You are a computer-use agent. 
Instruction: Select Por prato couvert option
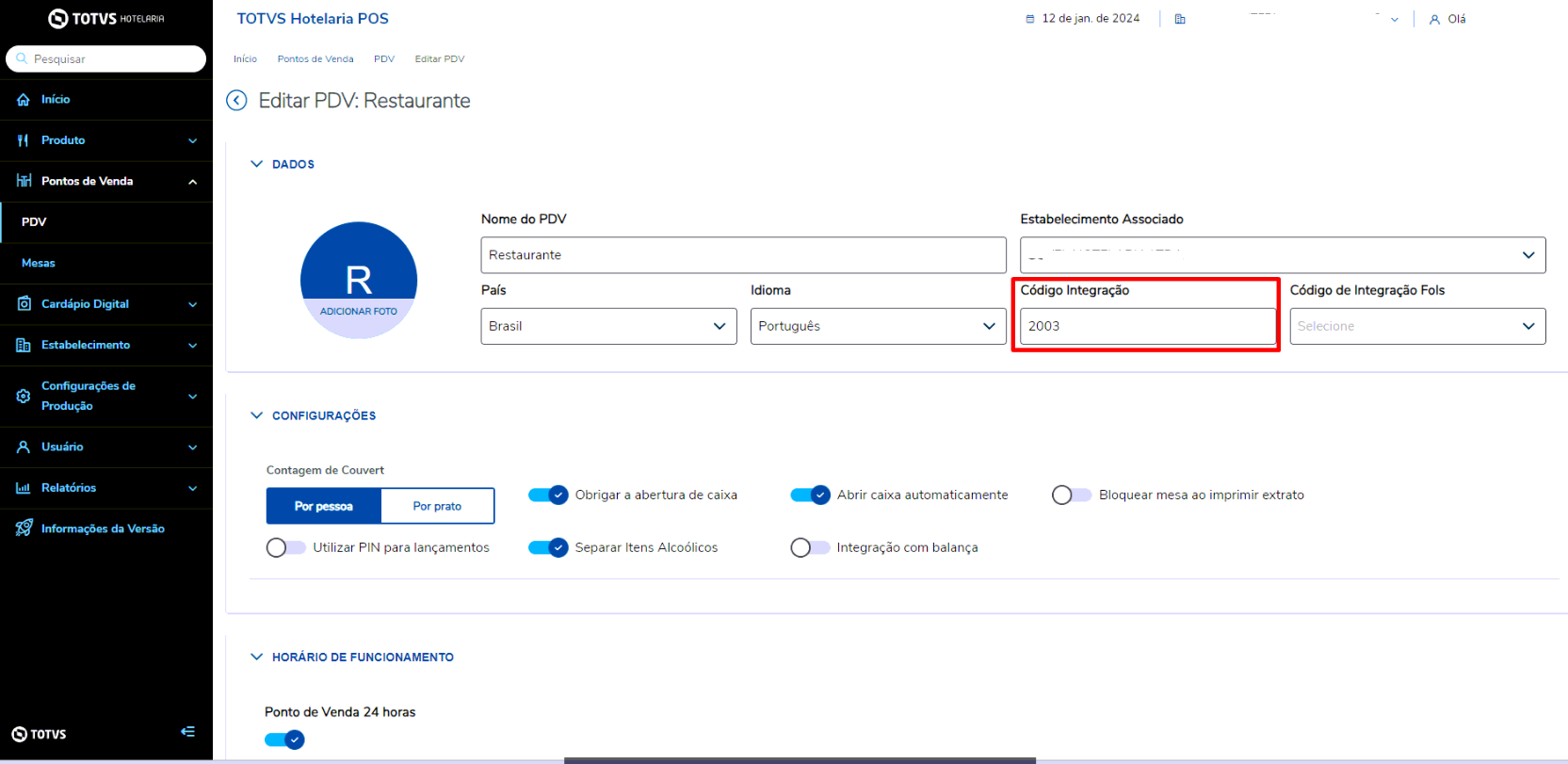pos(437,506)
